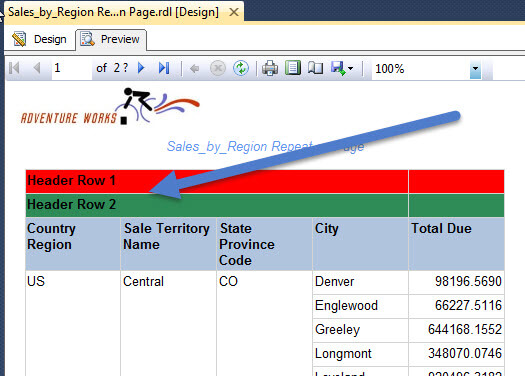
Task: Click the Denver city cell
Action: 361,282
